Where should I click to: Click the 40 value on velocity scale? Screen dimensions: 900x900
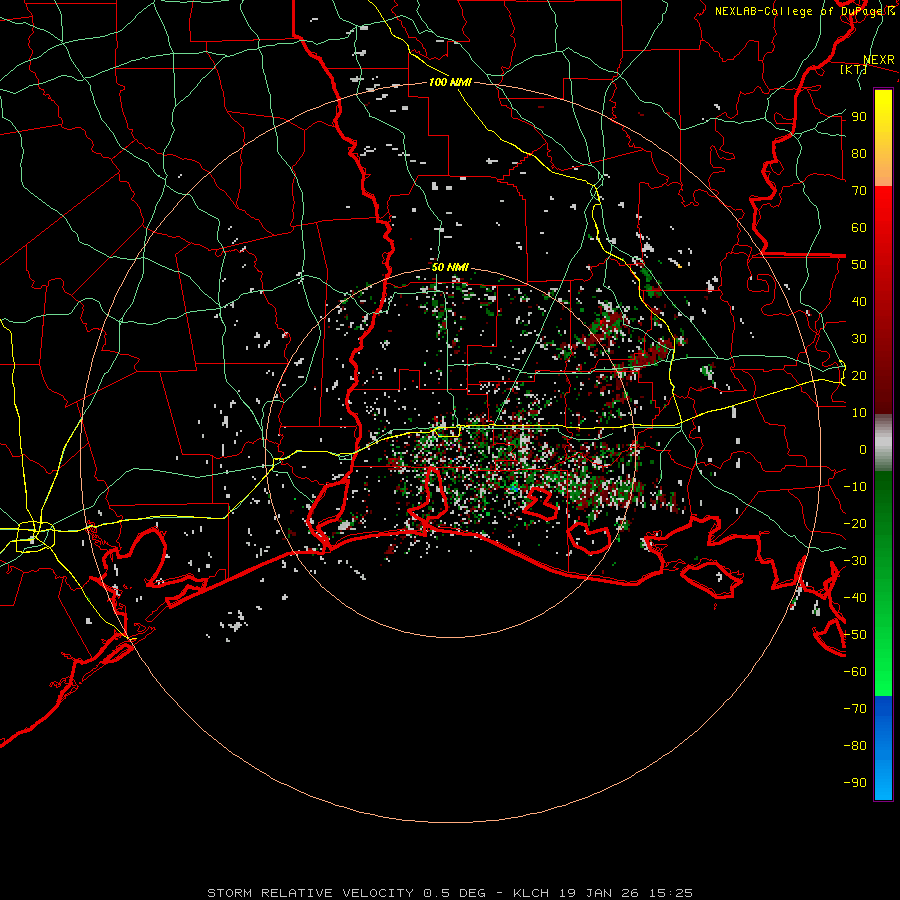pos(859,302)
